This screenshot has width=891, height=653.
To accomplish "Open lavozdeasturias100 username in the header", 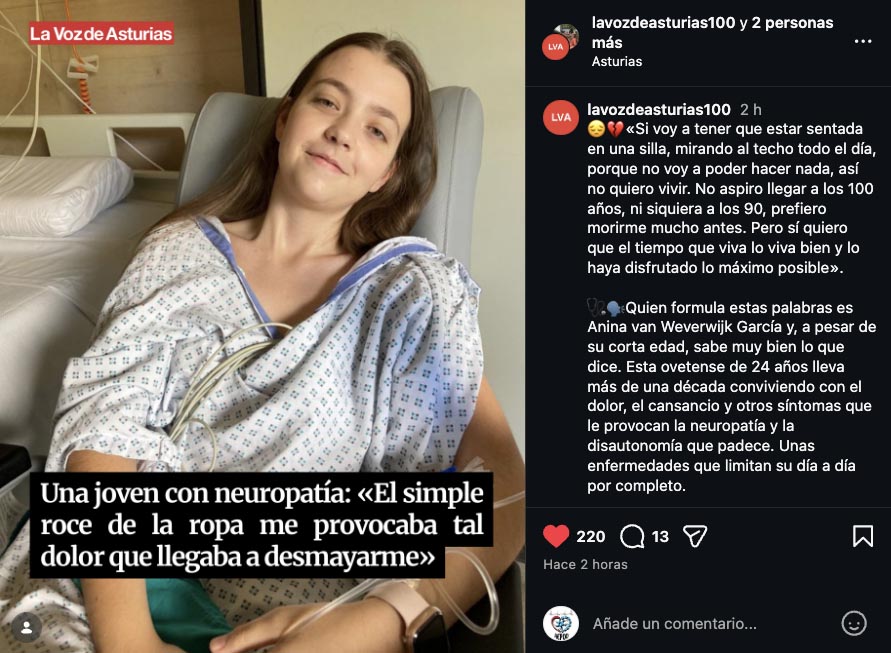I will pyautogui.click(x=663, y=23).
